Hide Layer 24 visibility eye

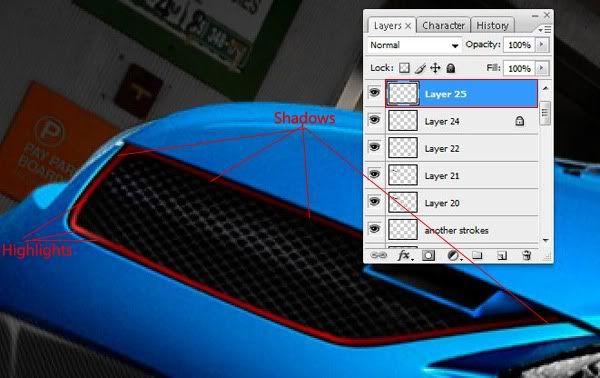(x=374, y=120)
